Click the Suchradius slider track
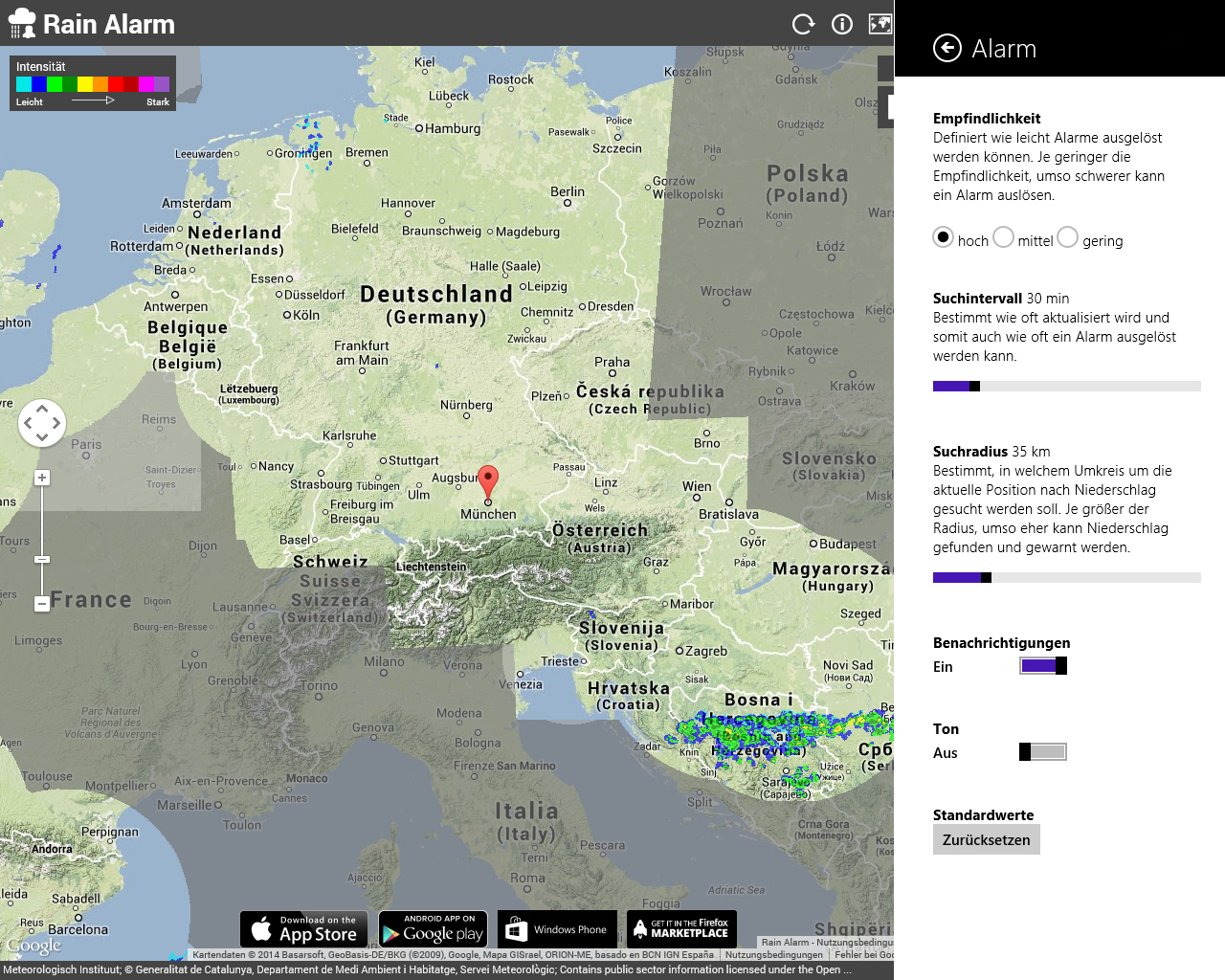The height and width of the screenshot is (980, 1225). click(x=1067, y=578)
